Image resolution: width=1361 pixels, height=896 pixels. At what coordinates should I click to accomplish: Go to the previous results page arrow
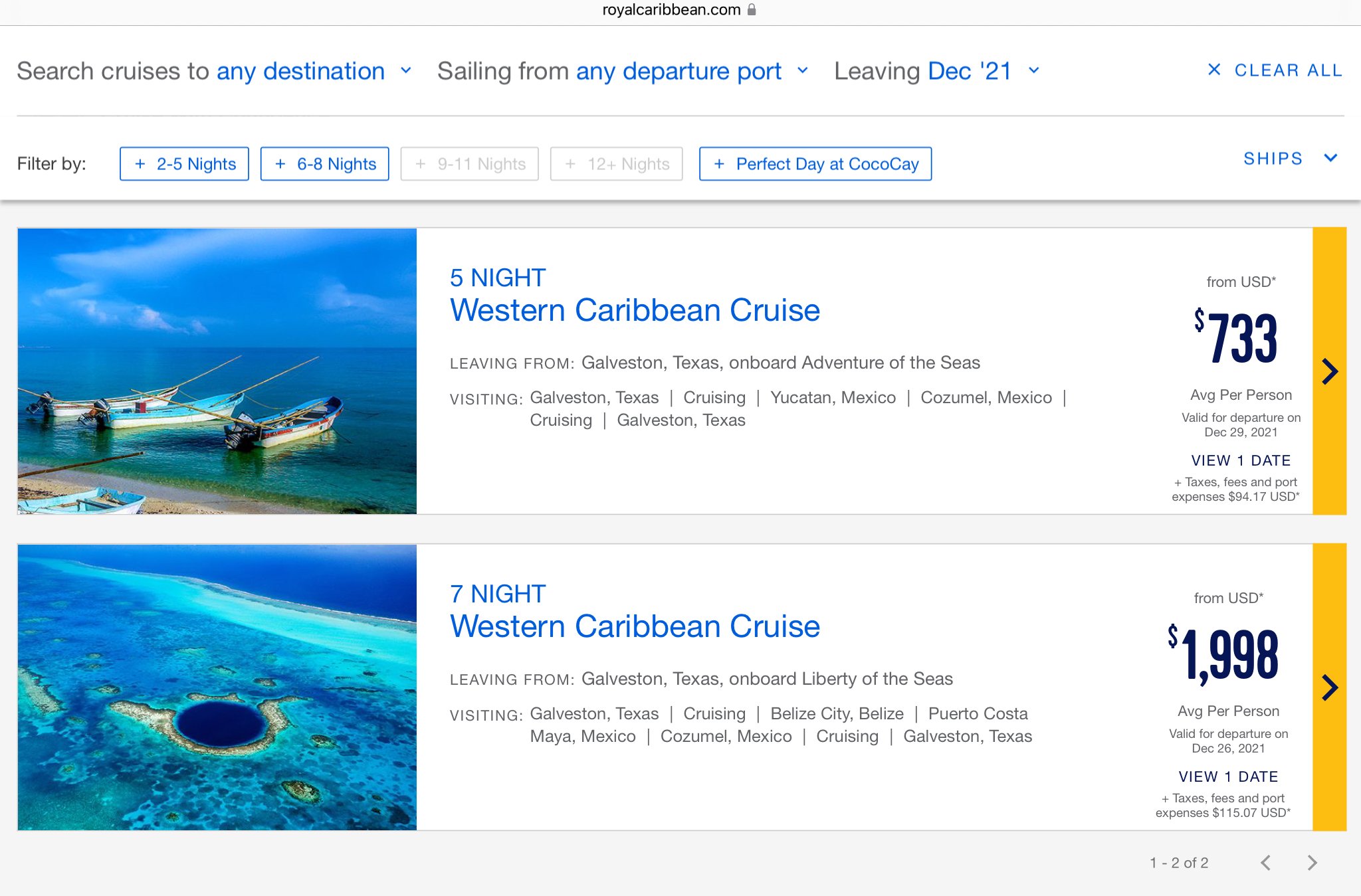click(x=1266, y=863)
